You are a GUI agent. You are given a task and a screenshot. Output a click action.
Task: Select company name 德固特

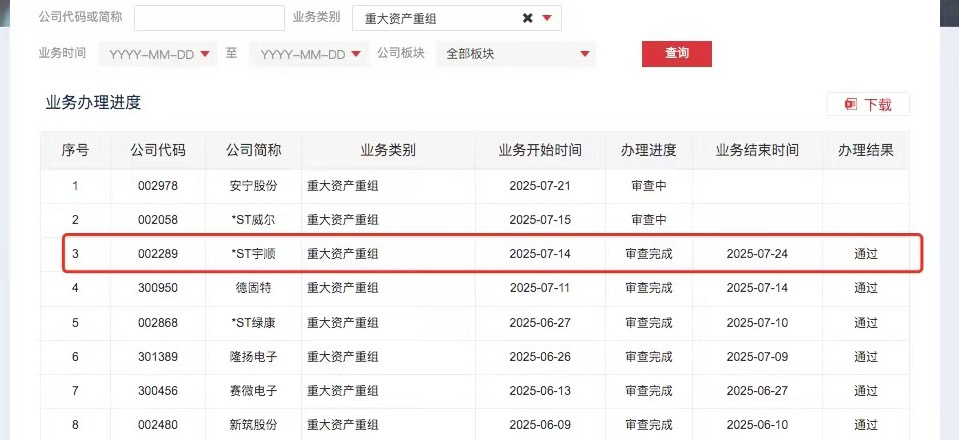click(x=254, y=288)
